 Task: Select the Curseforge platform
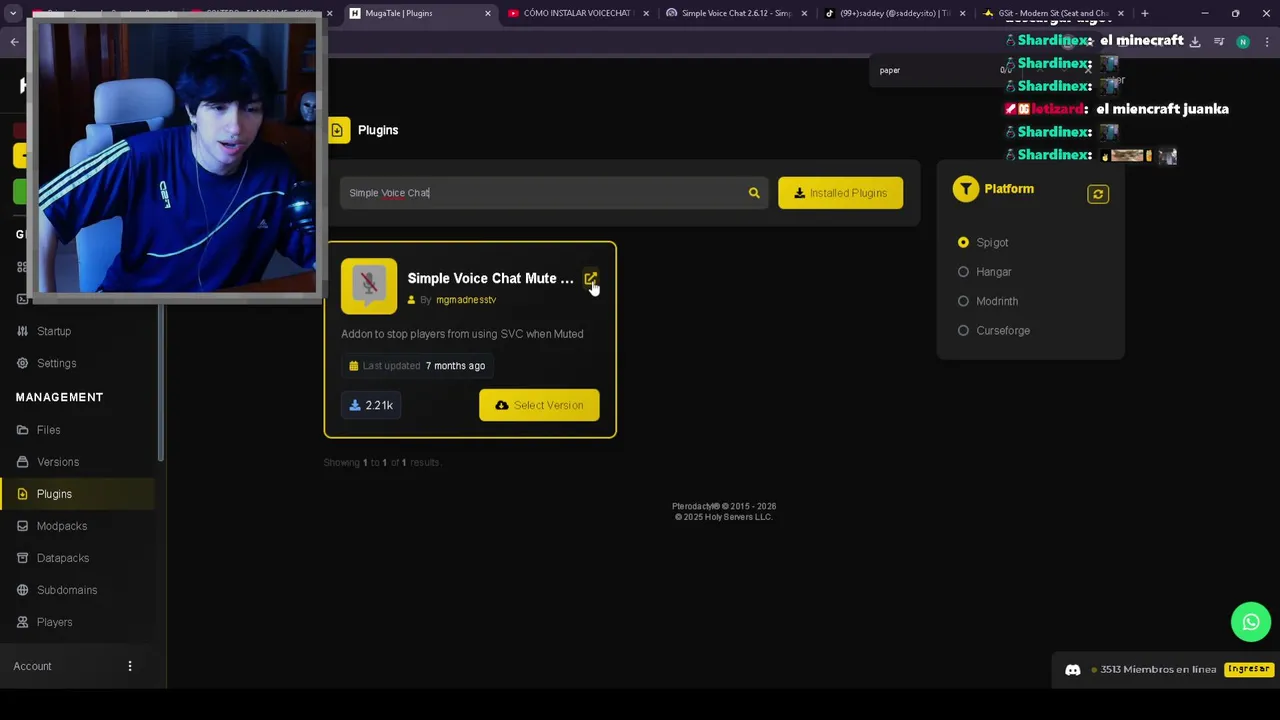(x=963, y=330)
